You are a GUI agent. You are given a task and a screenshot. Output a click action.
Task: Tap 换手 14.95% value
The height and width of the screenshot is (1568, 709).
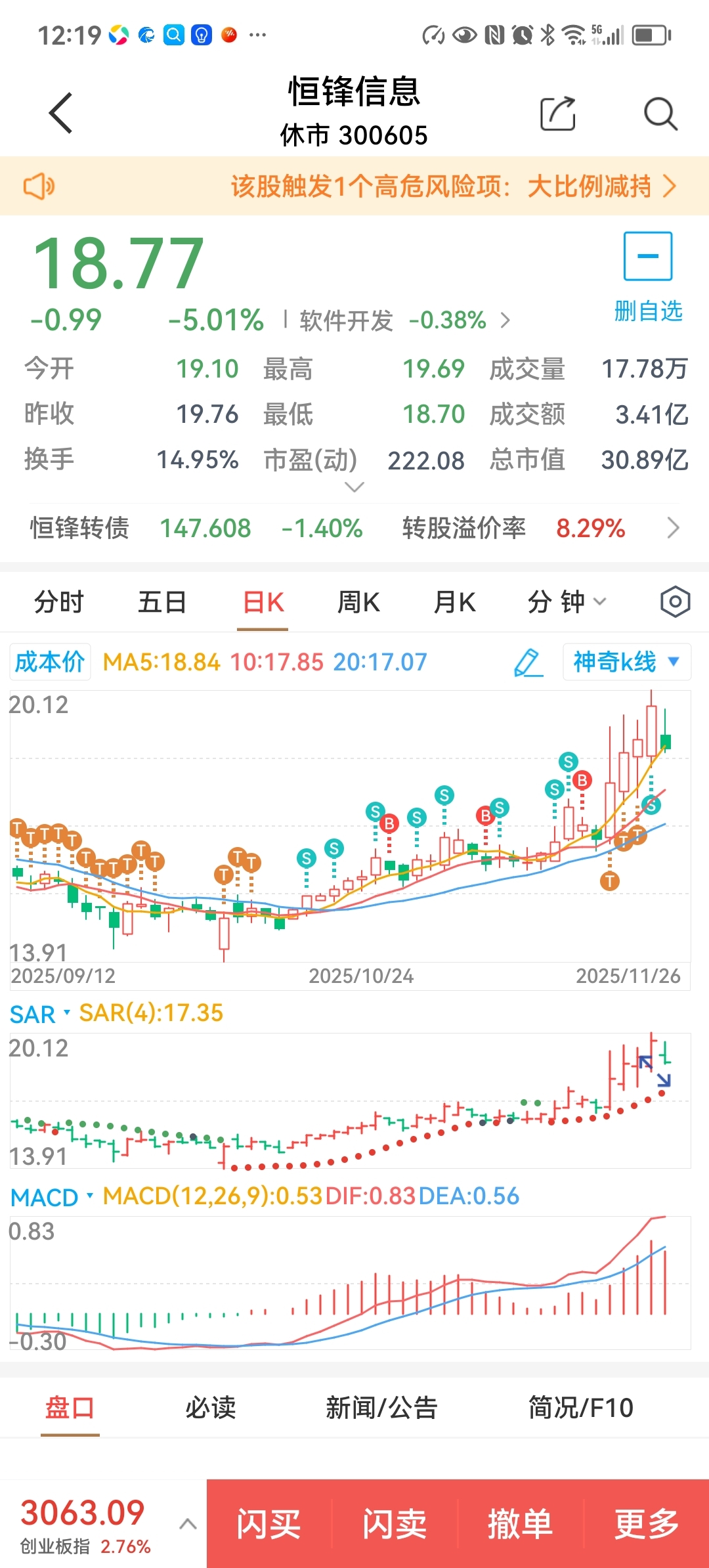click(197, 460)
